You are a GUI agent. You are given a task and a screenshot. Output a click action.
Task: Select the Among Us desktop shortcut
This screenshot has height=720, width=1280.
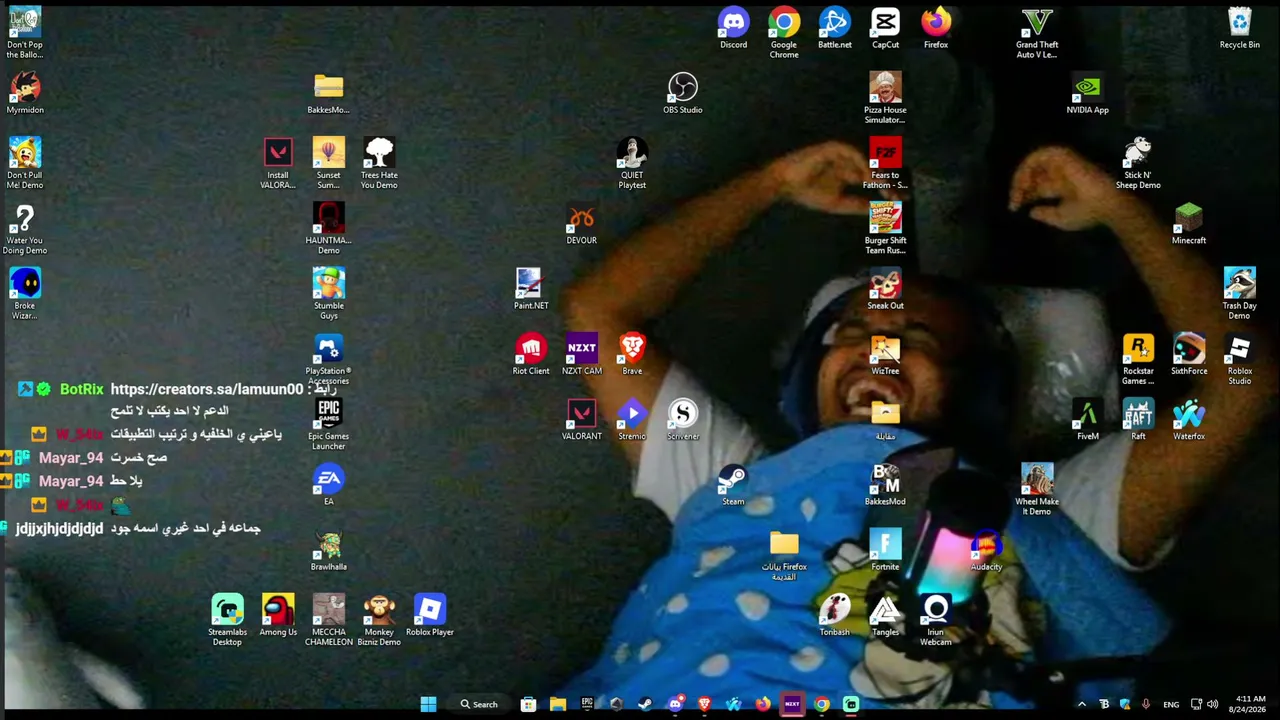(278, 615)
